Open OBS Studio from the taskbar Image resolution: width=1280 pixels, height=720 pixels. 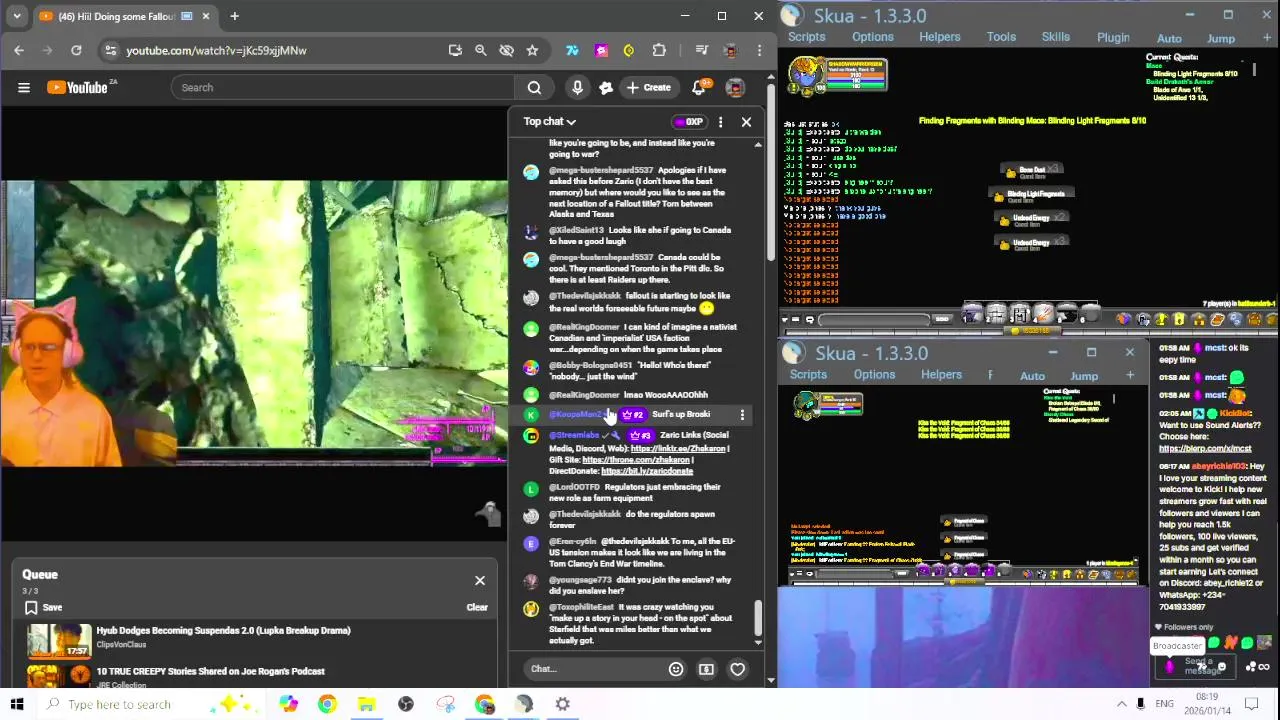point(406,704)
